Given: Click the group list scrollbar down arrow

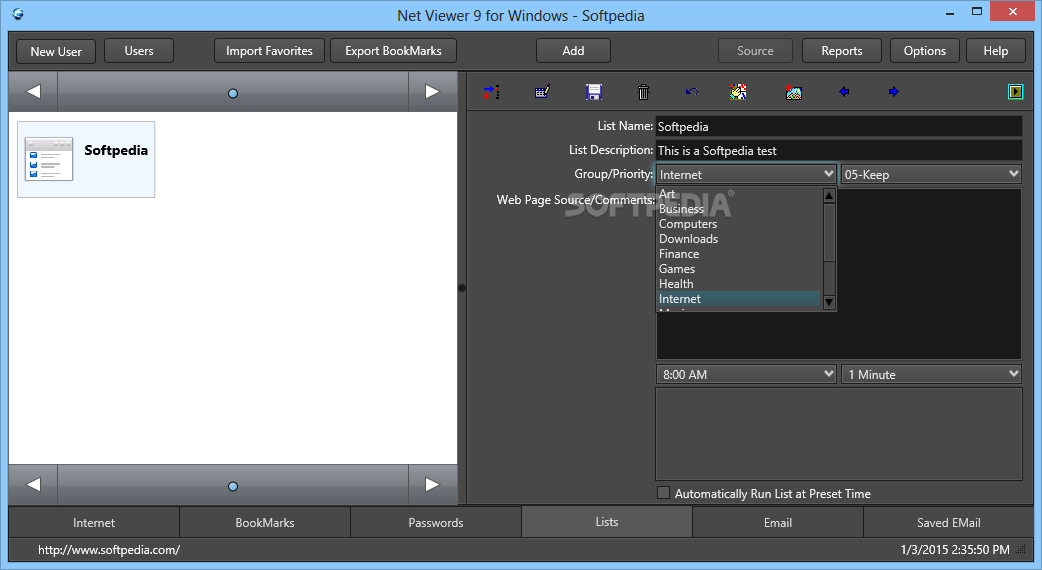Looking at the screenshot, I should tap(829, 302).
